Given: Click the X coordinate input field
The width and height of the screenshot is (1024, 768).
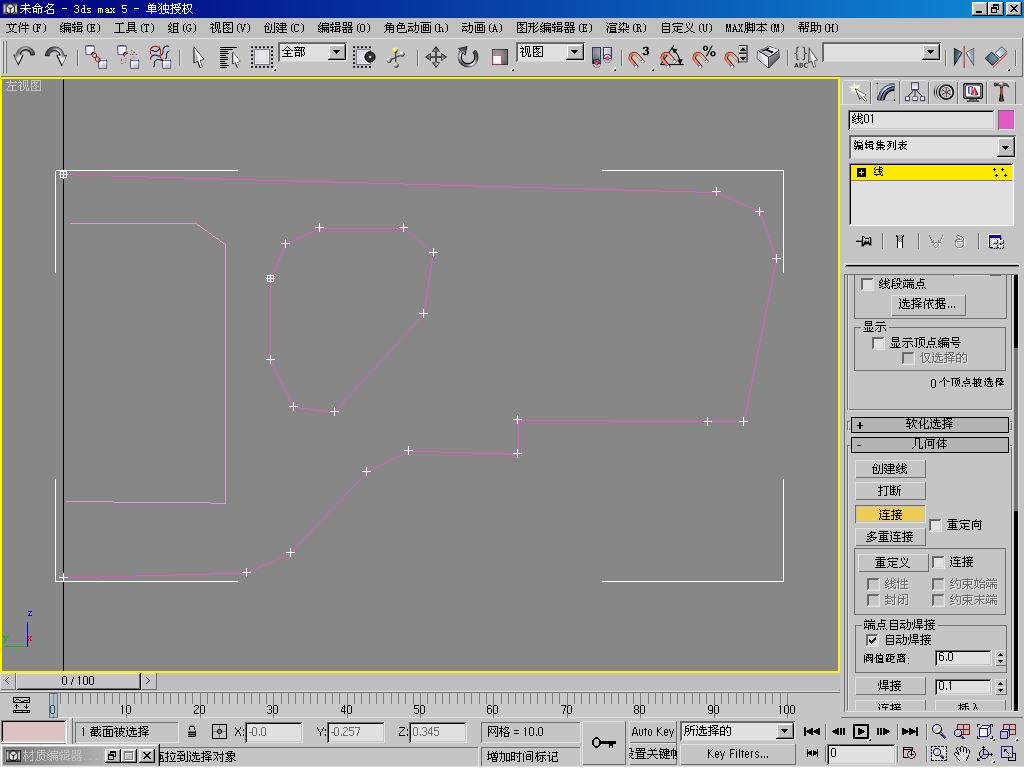Looking at the screenshot, I should pos(274,732).
